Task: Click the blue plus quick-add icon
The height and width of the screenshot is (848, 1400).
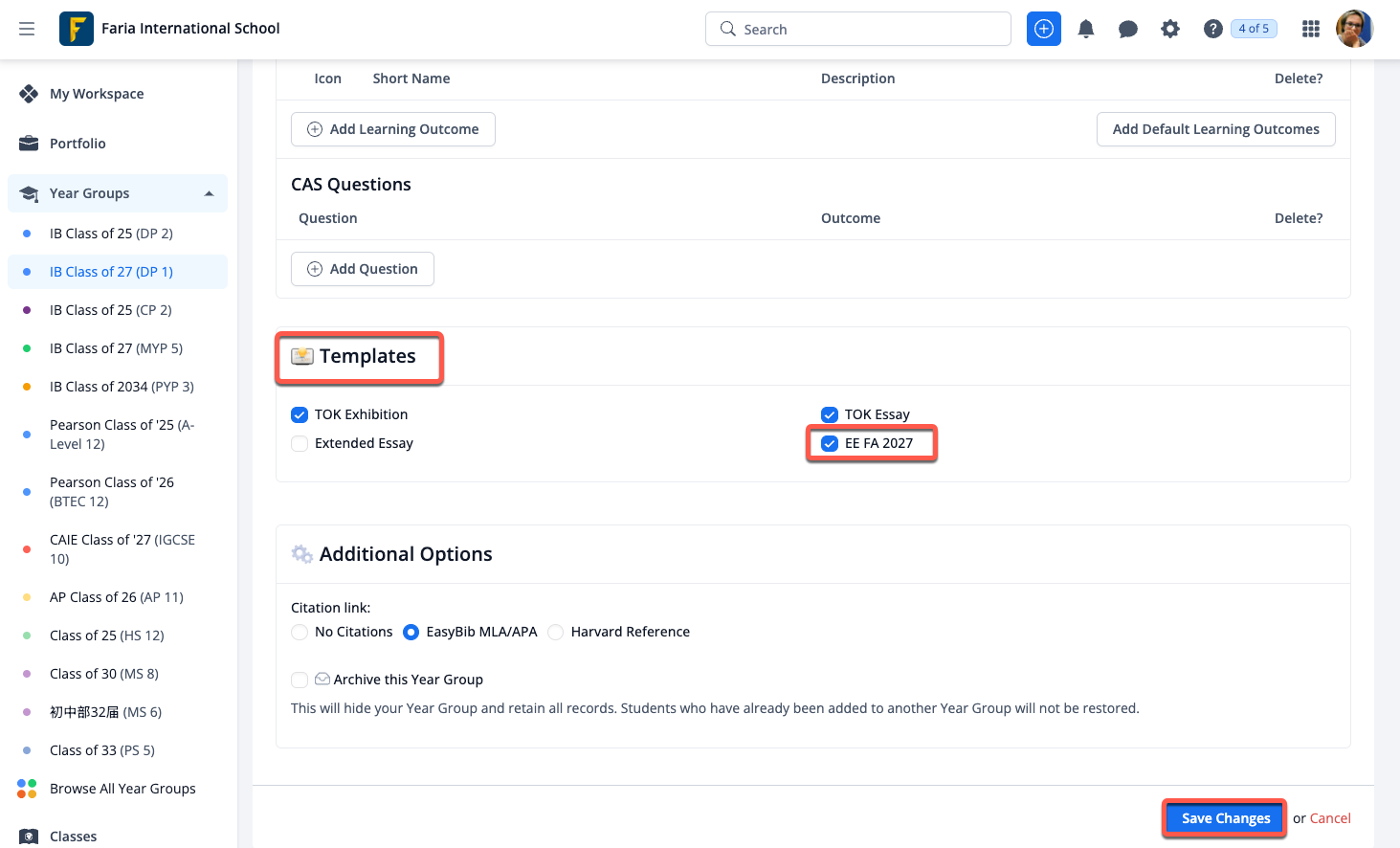Action: [1043, 29]
